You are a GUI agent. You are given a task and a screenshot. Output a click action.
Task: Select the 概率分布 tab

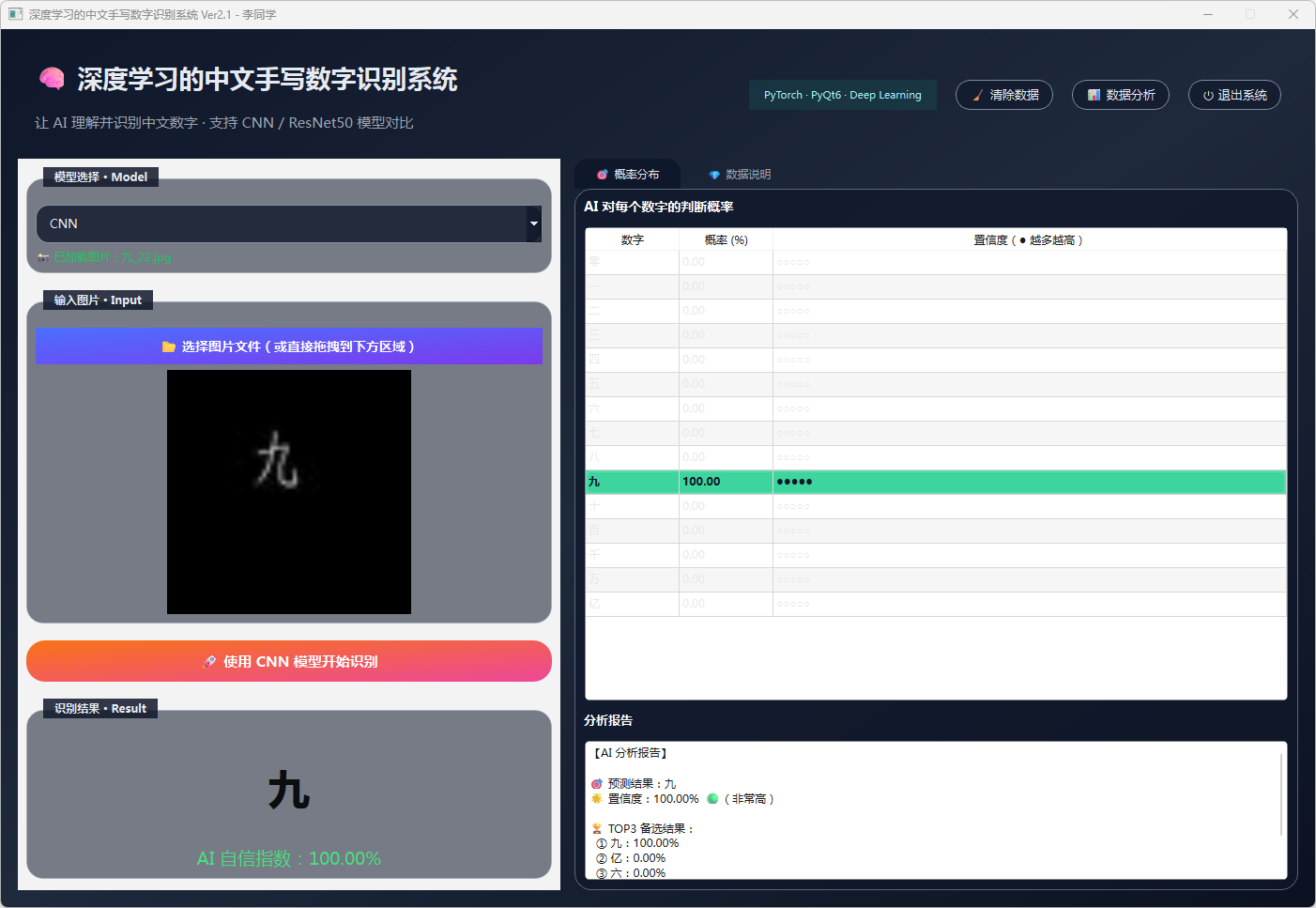(628, 175)
